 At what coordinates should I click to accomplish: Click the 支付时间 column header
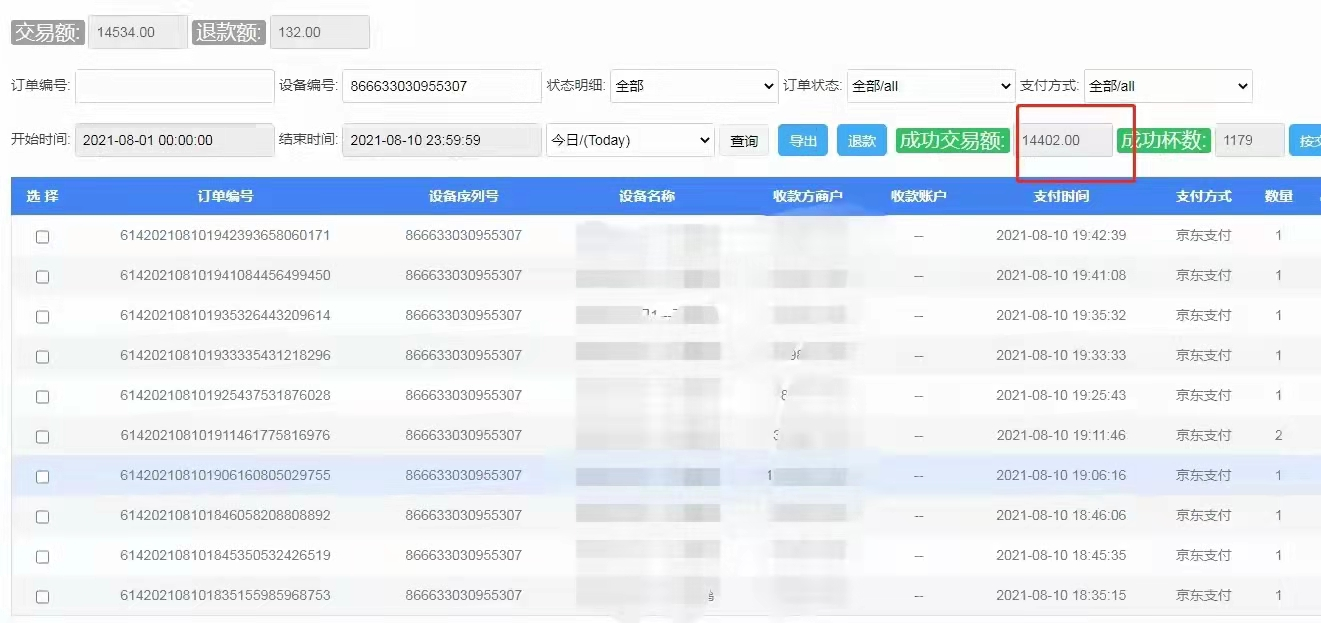tap(1061, 196)
